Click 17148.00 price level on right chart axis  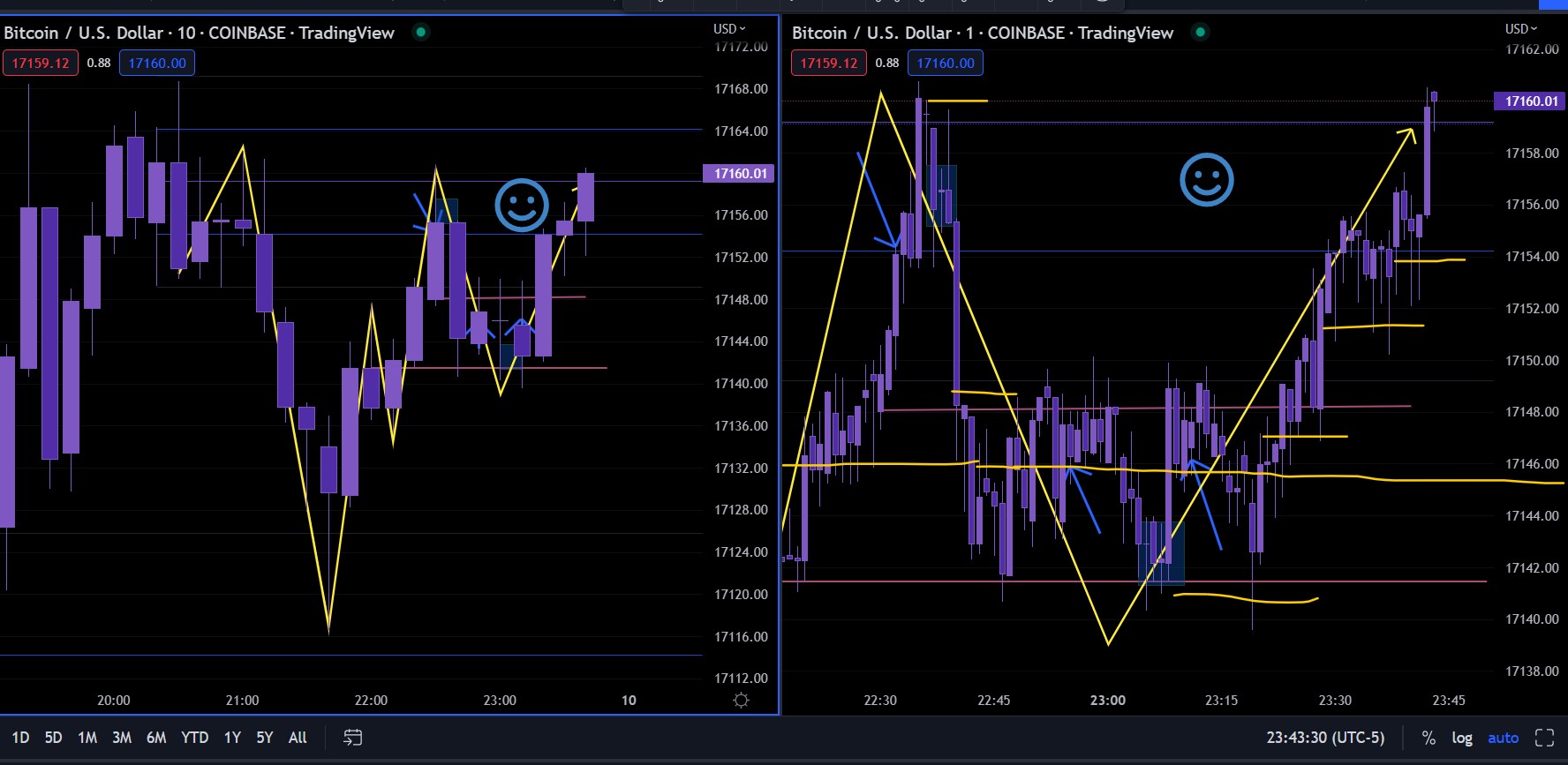pyautogui.click(x=1532, y=412)
